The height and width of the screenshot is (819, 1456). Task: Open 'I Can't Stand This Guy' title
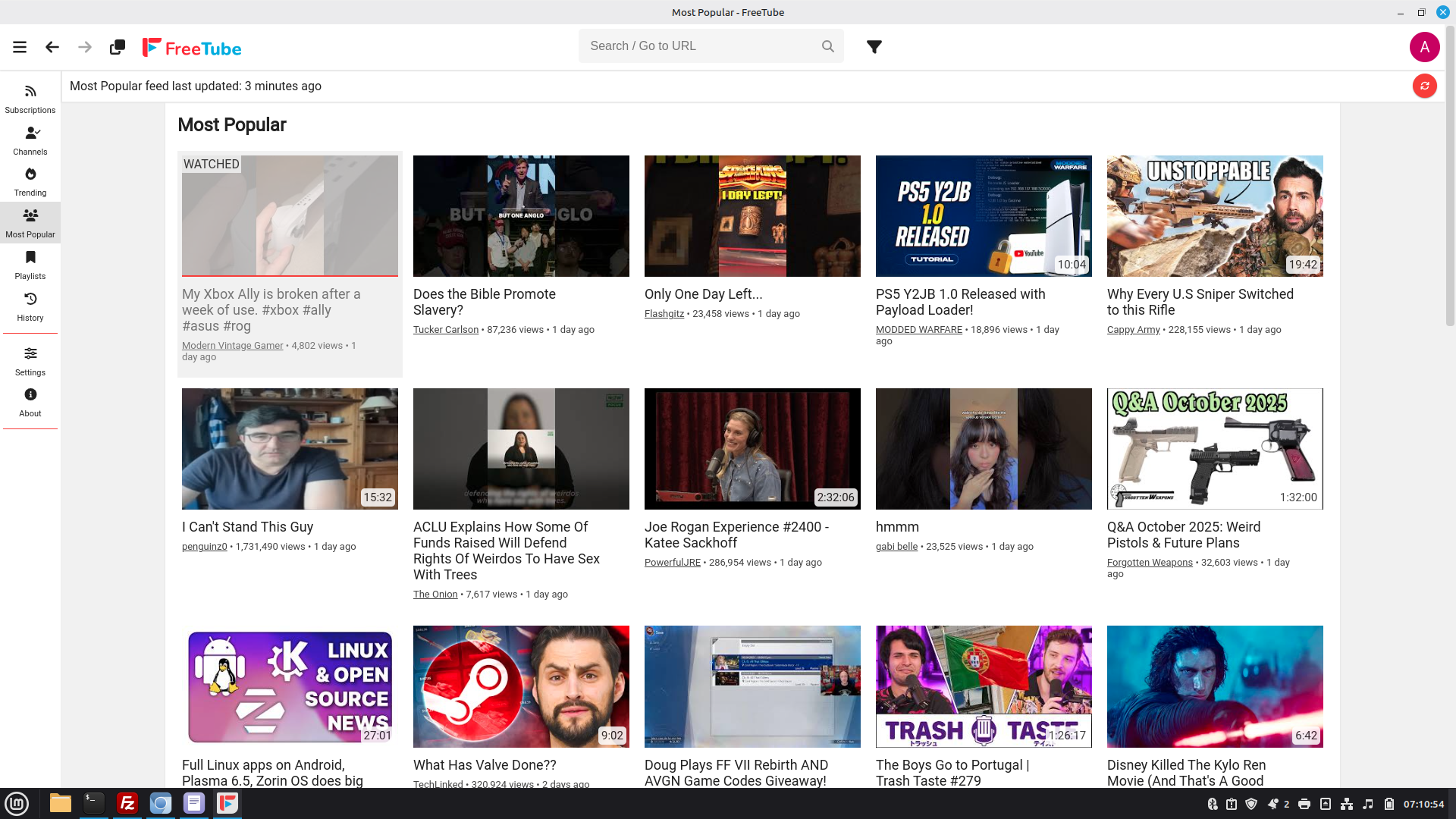pyautogui.click(x=247, y=527)
